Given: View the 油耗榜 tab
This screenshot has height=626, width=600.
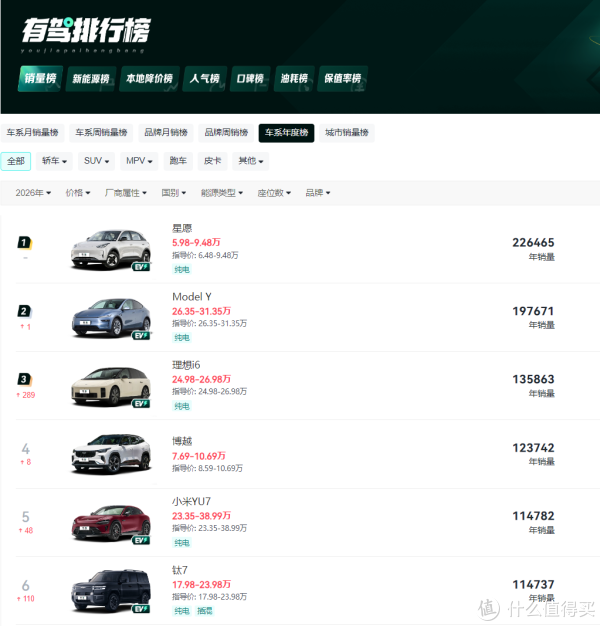Looking at the screenshot, I should (294, 79).
